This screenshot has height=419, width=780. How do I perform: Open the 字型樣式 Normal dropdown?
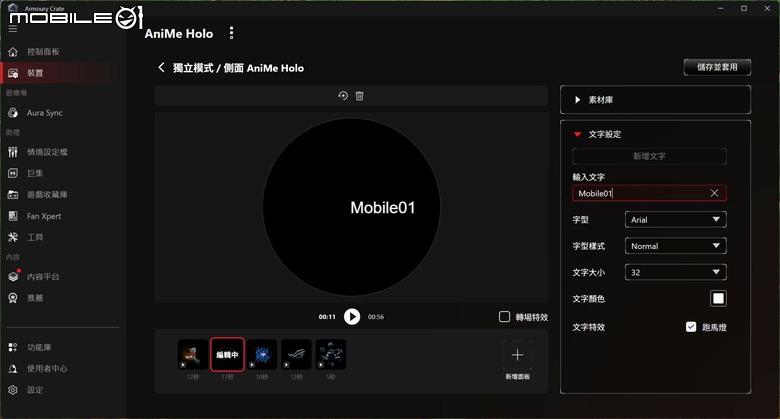click(676, 246)
